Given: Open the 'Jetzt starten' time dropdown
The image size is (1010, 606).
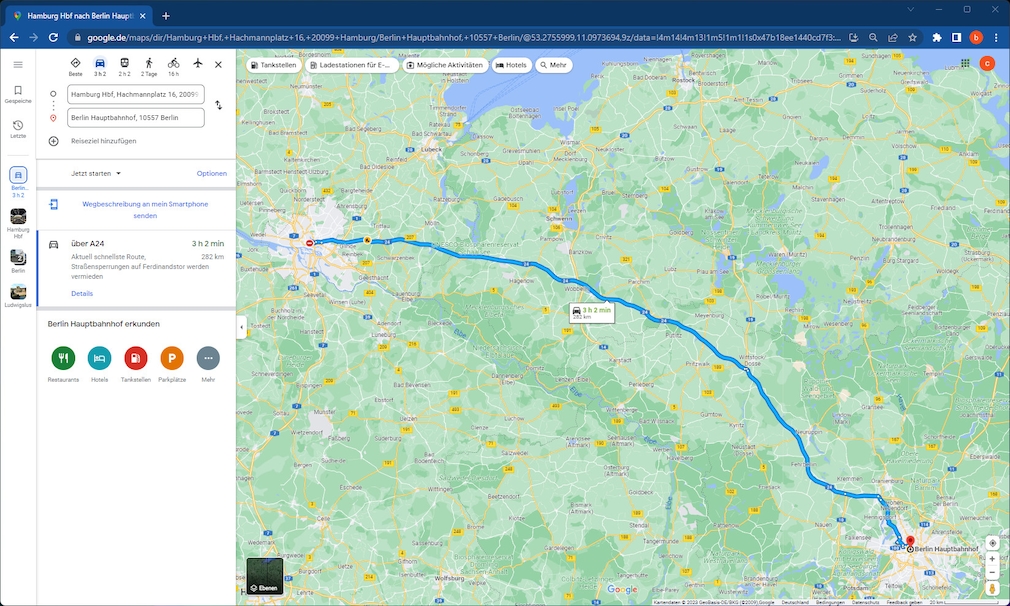Looking at the screenshot, I should (96, 173).
